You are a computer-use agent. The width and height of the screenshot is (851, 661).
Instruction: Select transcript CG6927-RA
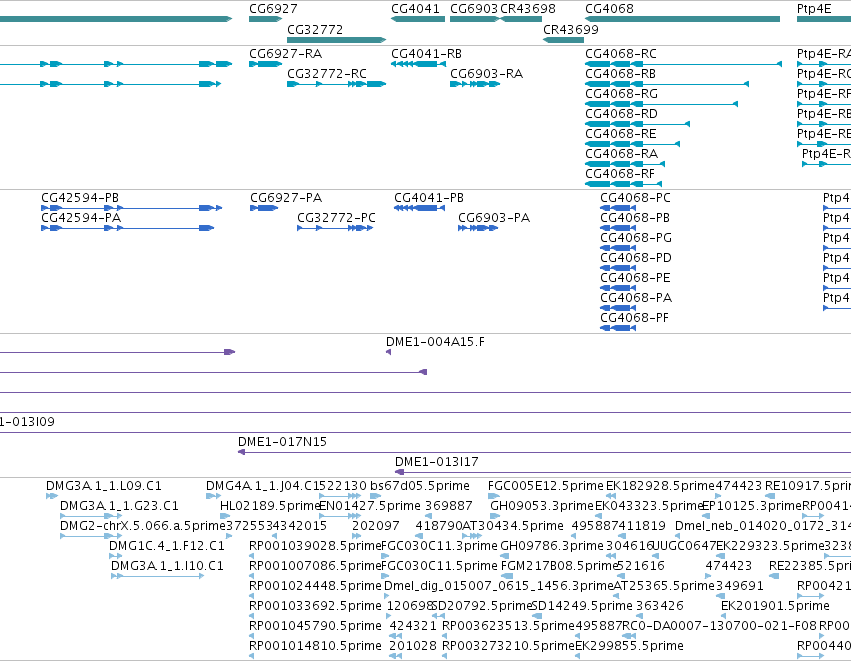click(x=265, y=64)
